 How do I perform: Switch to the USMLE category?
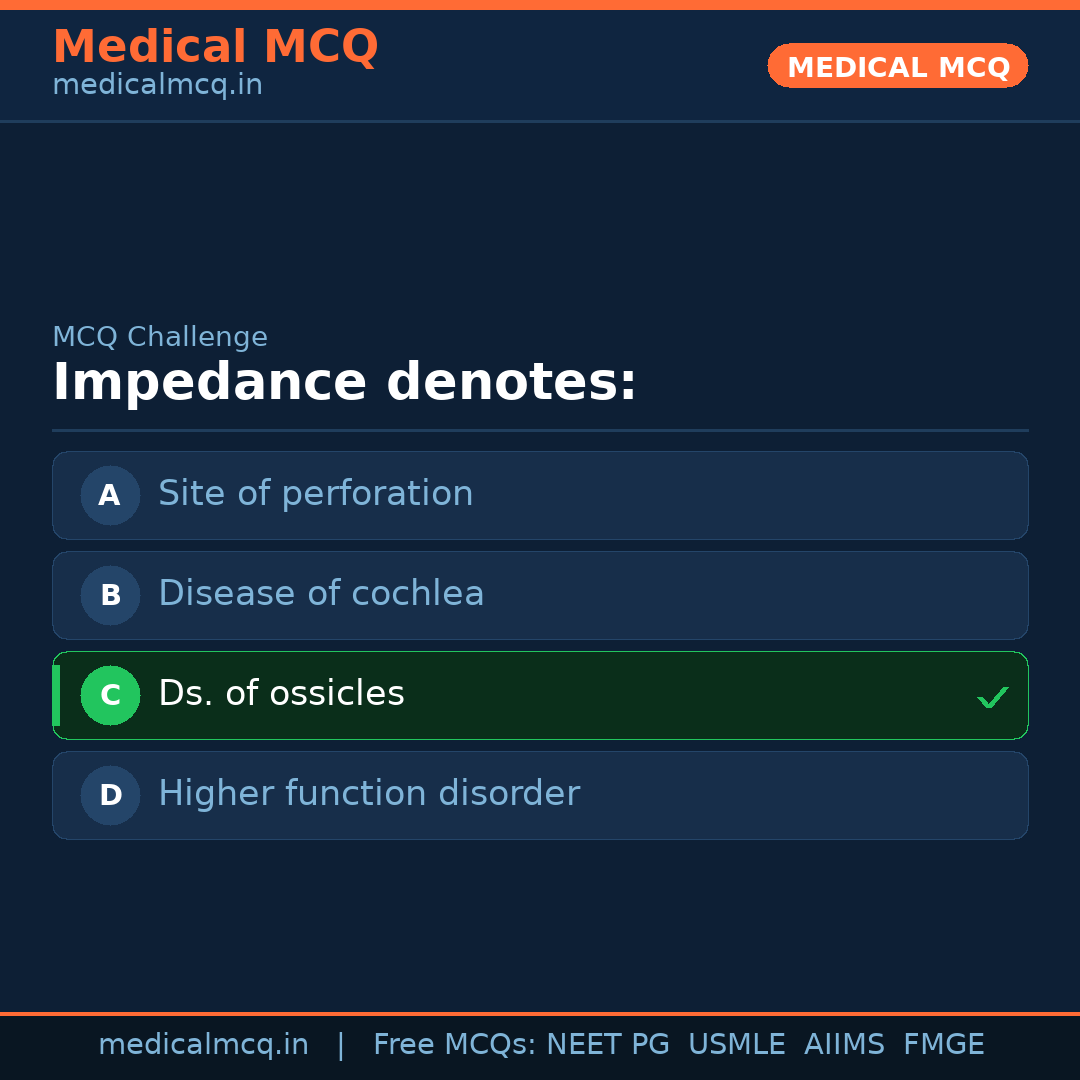click(737, 1043)
